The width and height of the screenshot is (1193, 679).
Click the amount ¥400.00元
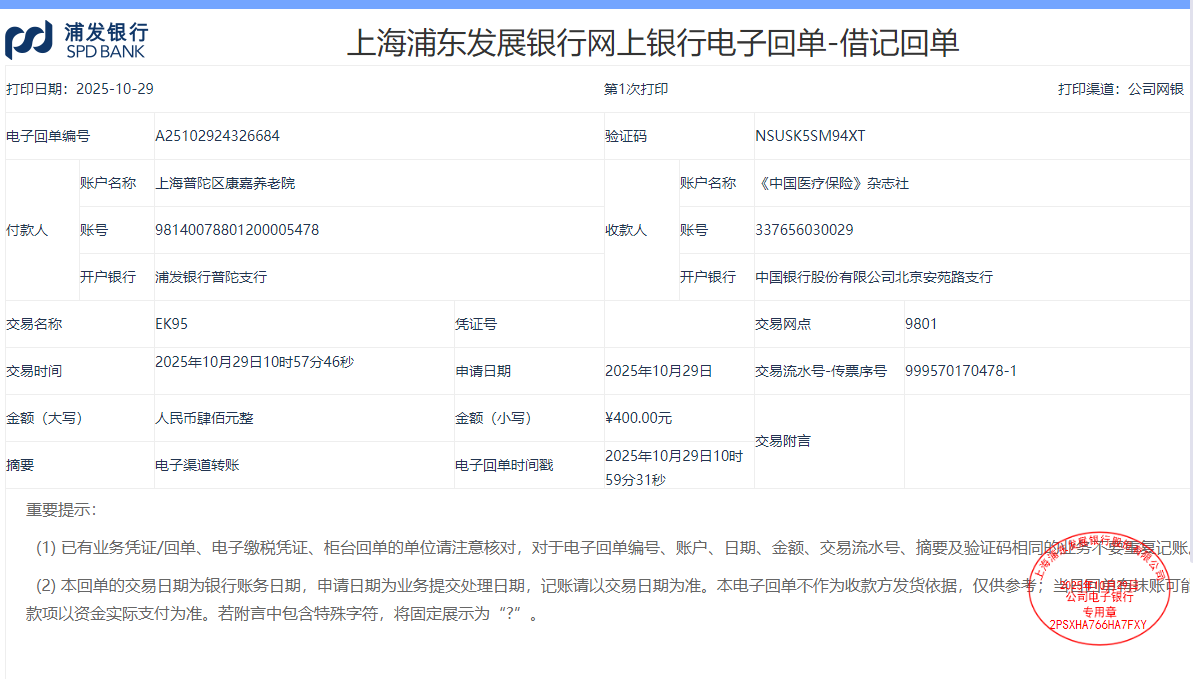click(638, 418)
